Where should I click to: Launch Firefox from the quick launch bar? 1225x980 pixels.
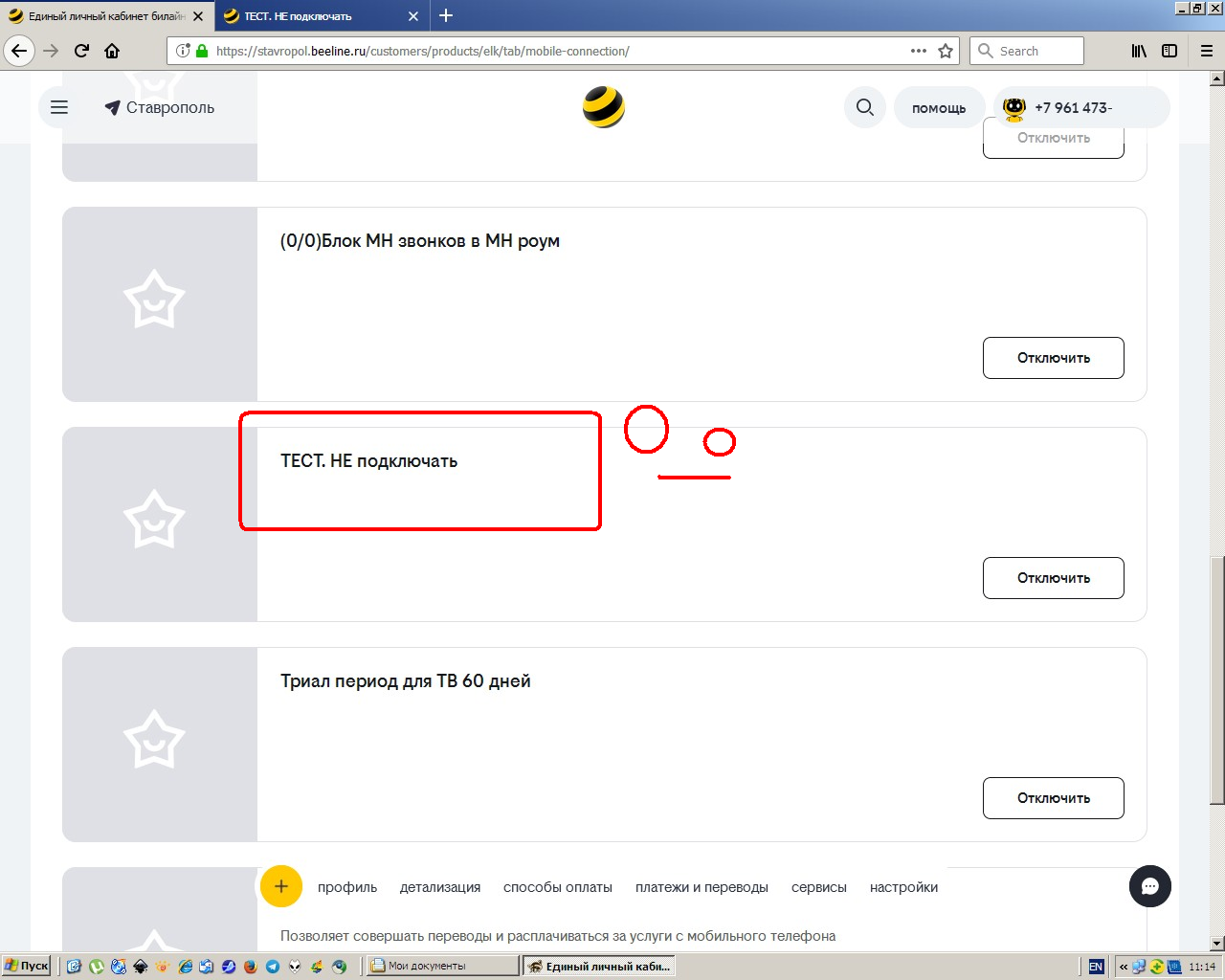pos(251,967)
